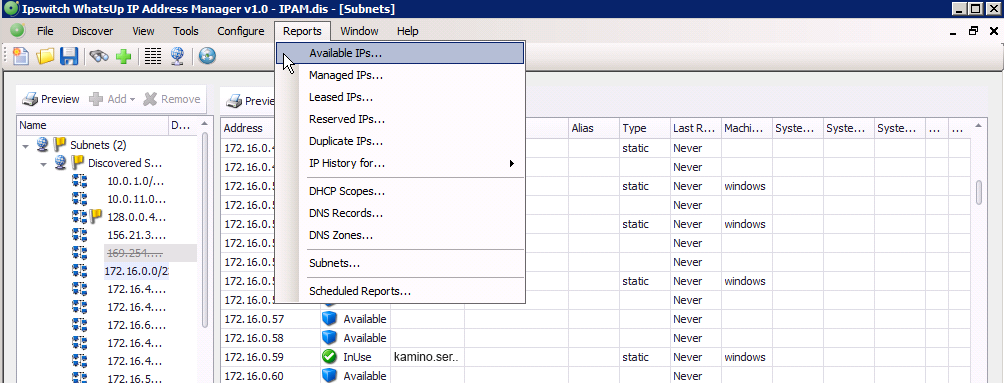1004x383 pixels.
Task: Open the Help menu
Action: [407, 31]
